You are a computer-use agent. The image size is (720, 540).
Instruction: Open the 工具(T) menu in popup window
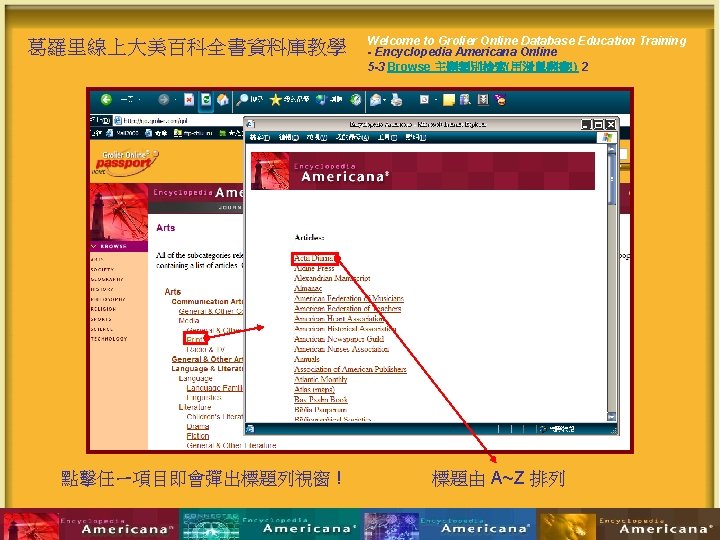[387, 137]
